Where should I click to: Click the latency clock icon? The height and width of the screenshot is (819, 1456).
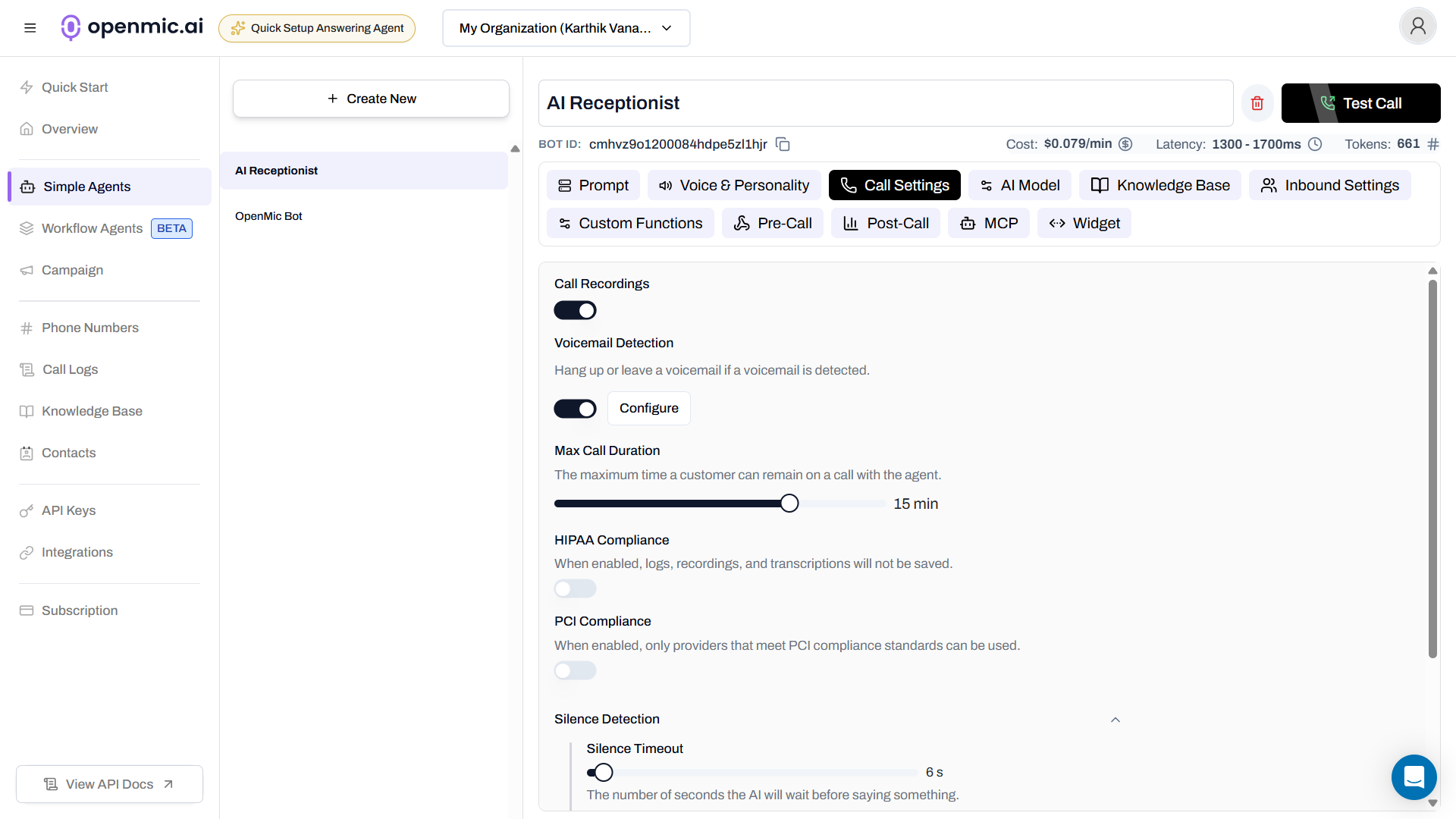[x=1315, y=144]
